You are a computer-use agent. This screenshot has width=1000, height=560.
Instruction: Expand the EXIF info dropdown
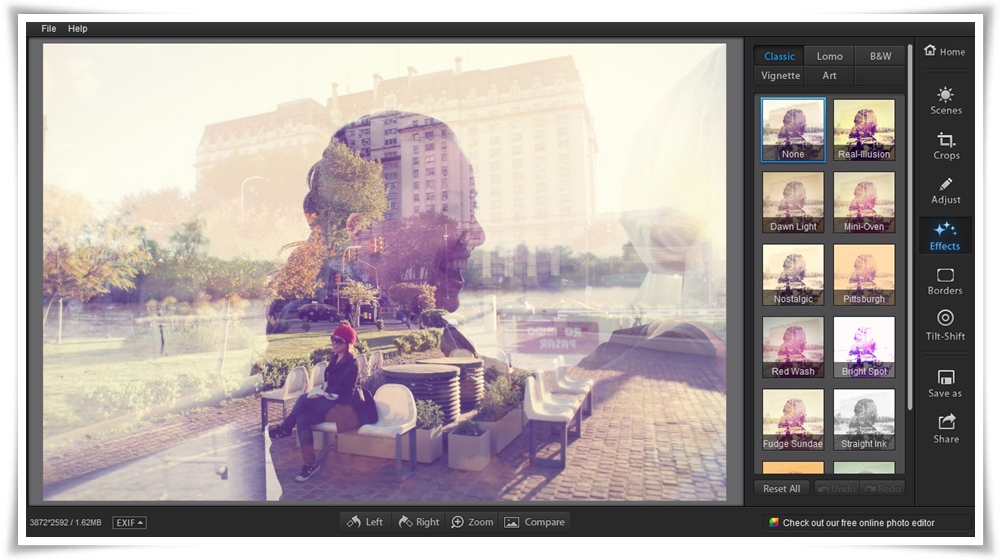pyautogui.click(x=129, y=522)
